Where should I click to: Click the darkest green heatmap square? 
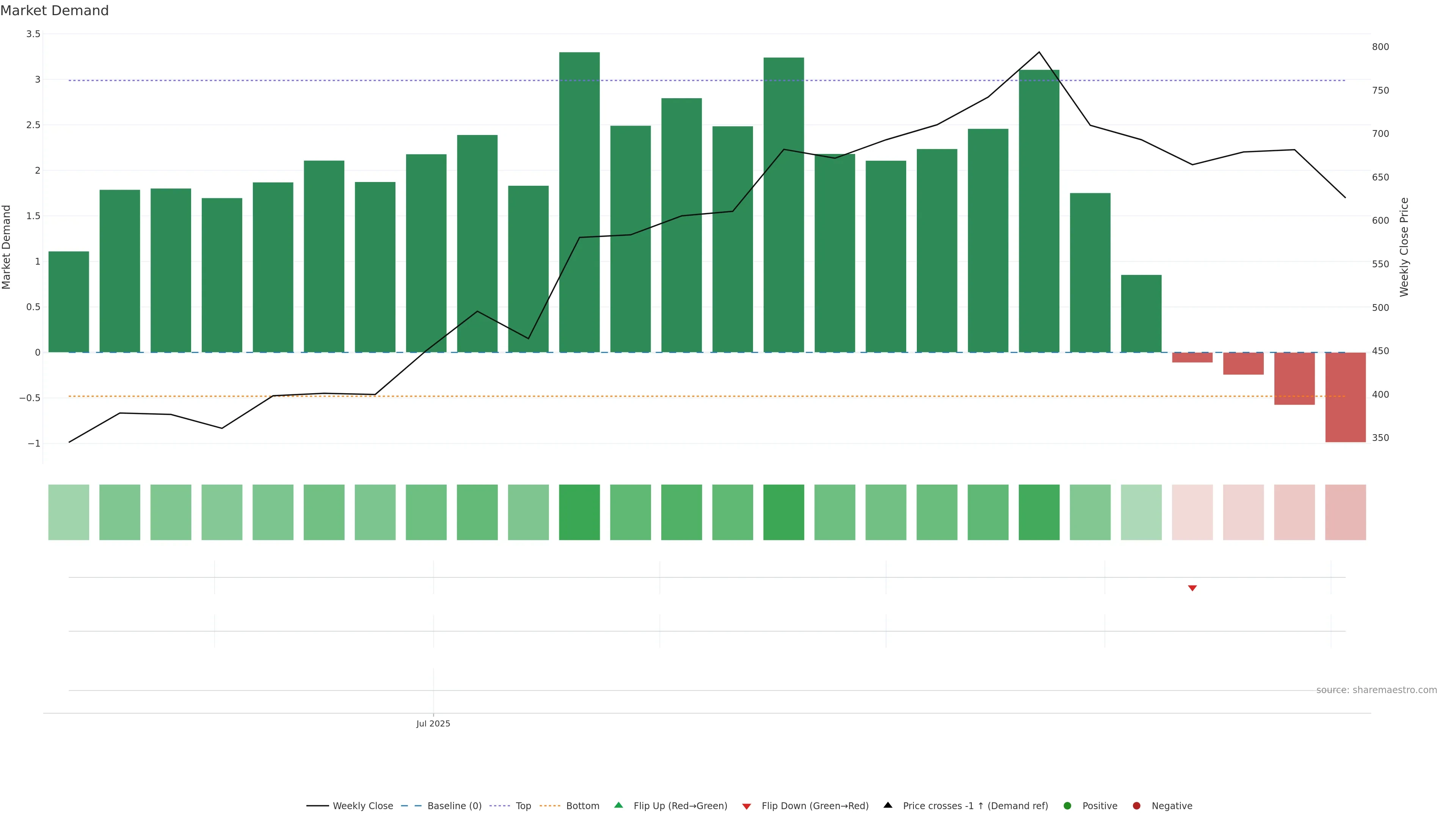coord(579,512)
